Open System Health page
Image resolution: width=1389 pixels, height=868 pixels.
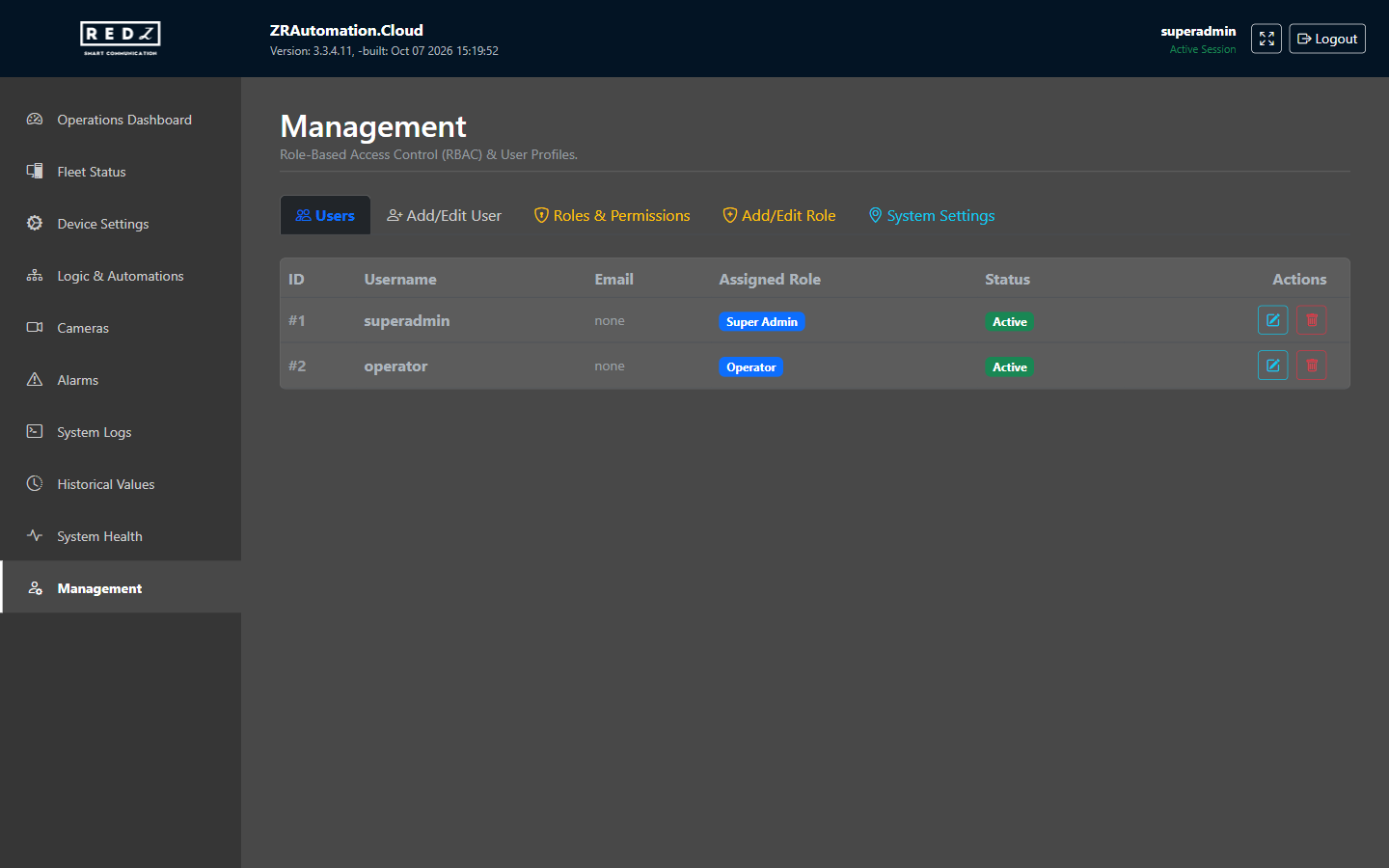click(121, 536)
